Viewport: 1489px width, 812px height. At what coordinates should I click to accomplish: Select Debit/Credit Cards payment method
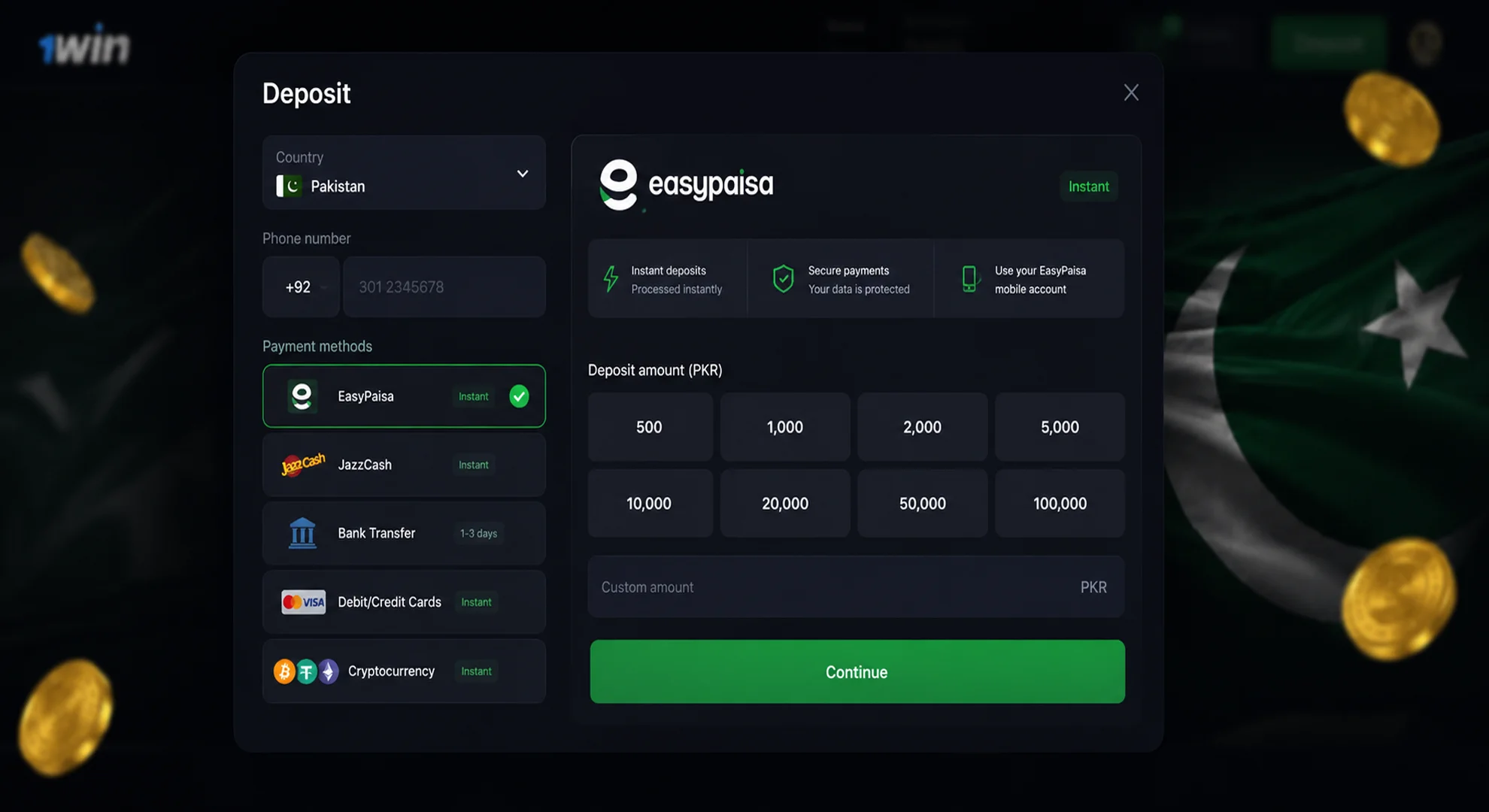coord(404,601)
